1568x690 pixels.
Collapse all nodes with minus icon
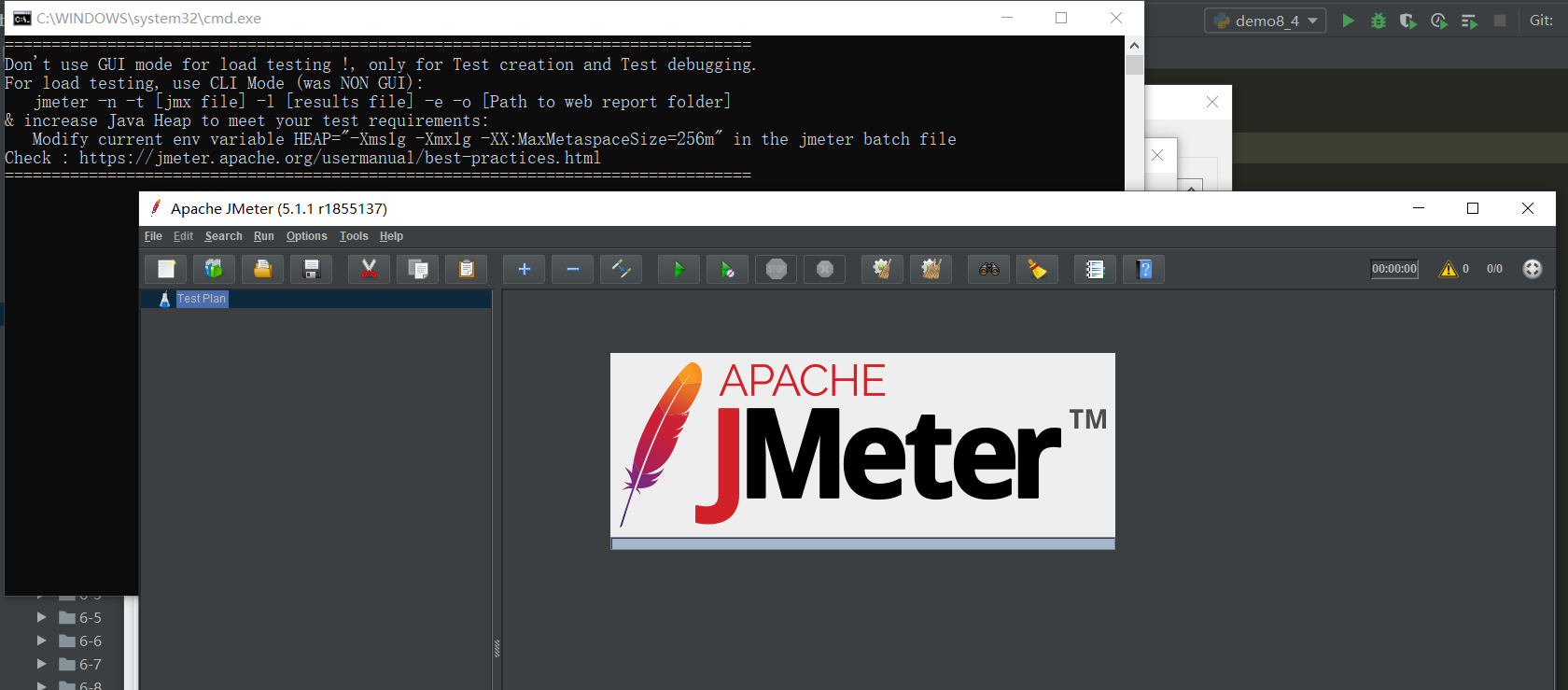(573, 269)
